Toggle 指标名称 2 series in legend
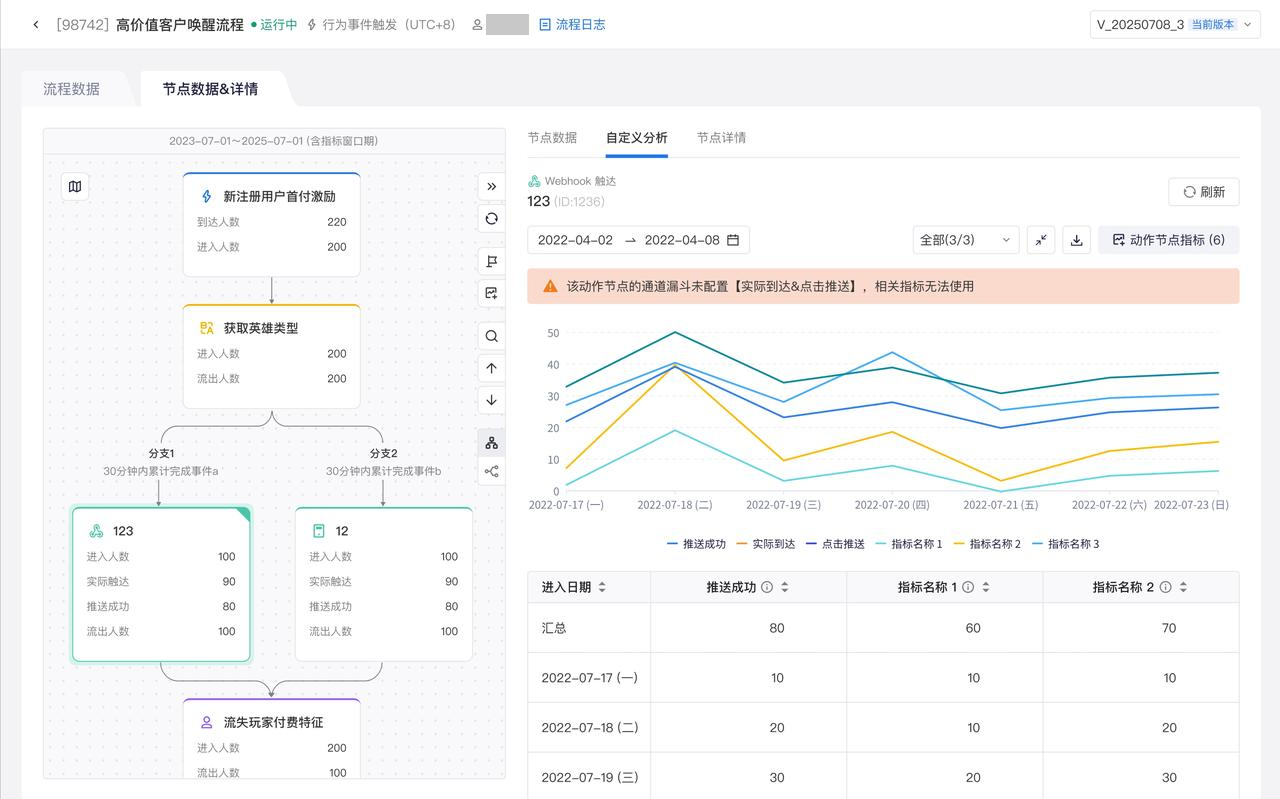 (987, 544)
